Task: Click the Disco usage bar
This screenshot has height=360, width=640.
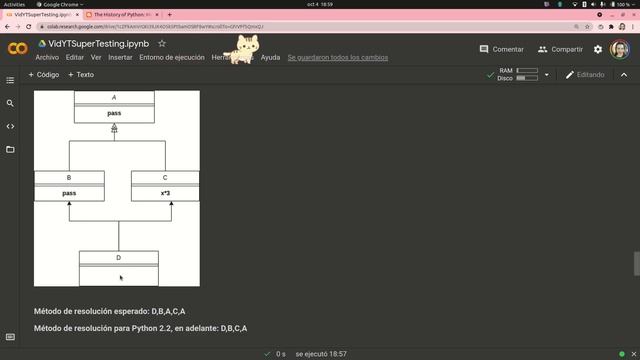Action: (x=527, y=78)
